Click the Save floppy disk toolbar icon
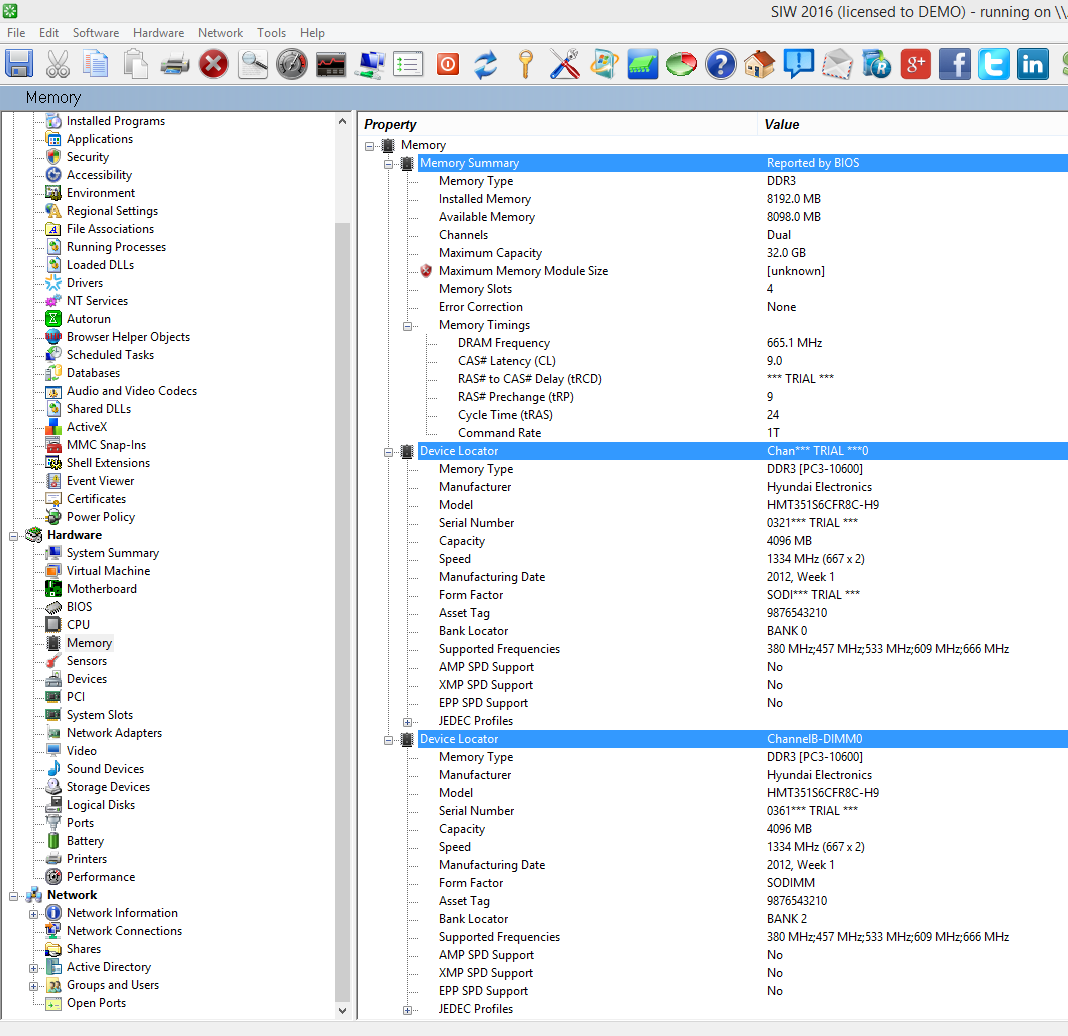This screenshot has width=1068, height=1036. point(19,64)
